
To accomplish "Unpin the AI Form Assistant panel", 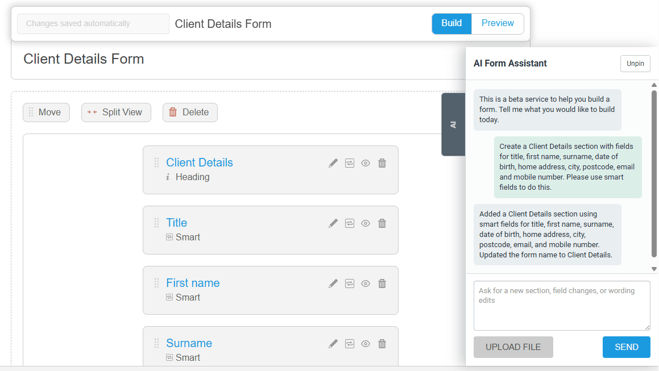I will point(635,63).
